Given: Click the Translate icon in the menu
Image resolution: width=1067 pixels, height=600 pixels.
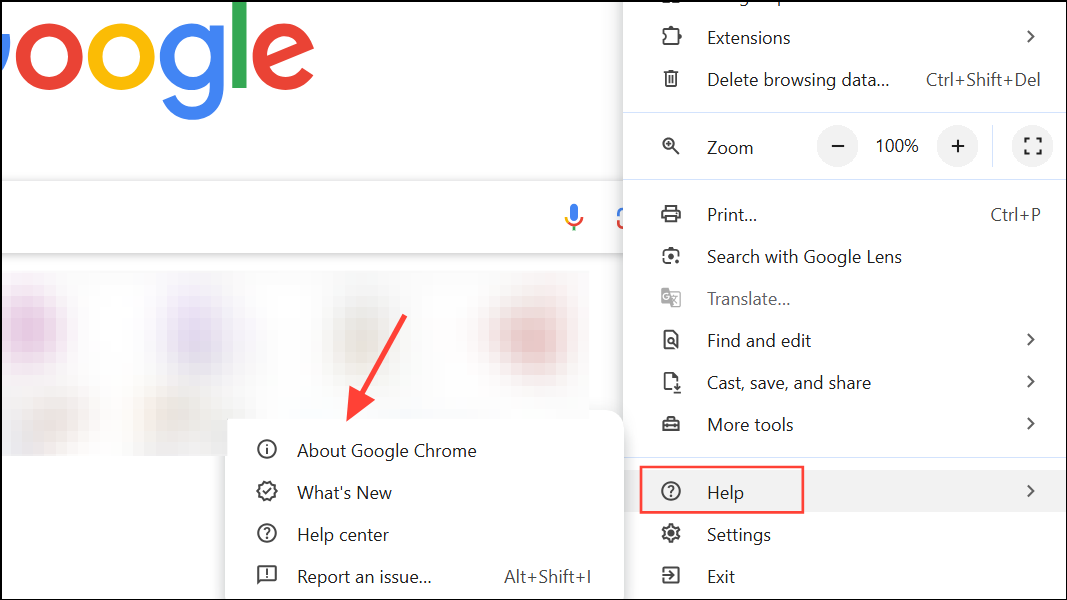Looking at the screenshot, I should 671,298.
